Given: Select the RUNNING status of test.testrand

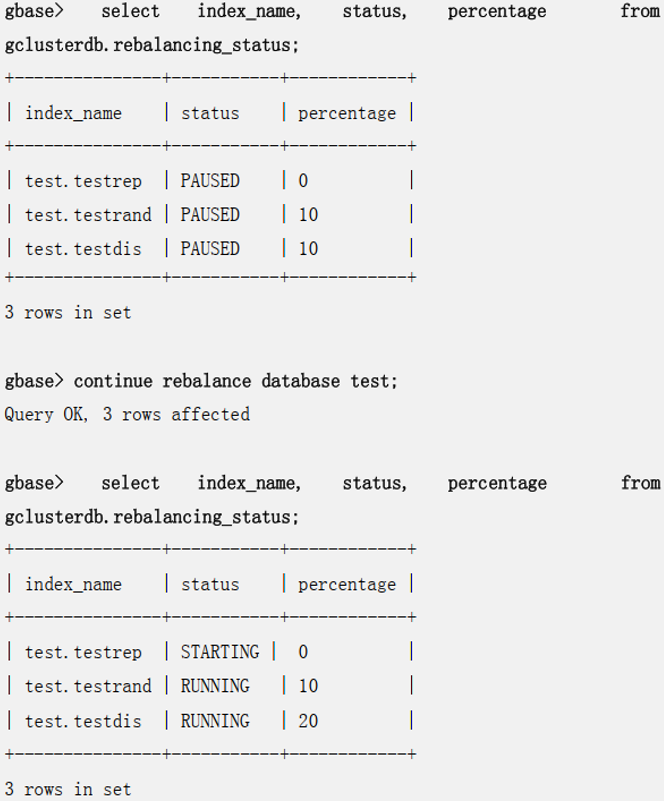Looking at the screenshot, I should point(215,686).
